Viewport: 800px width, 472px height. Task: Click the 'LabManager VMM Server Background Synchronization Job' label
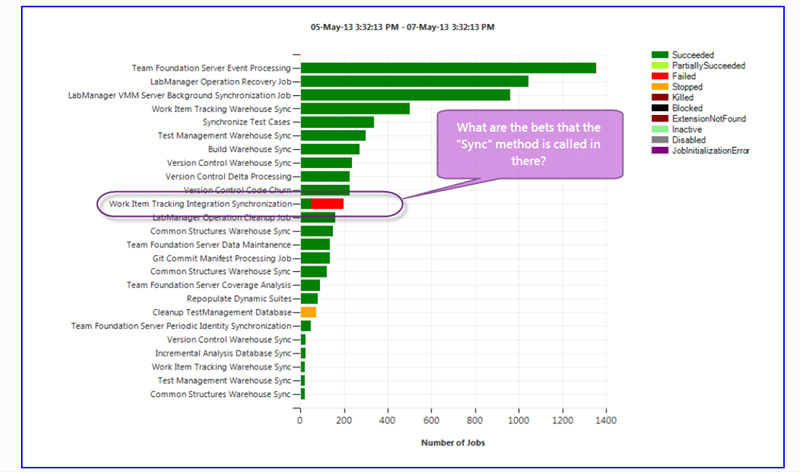180,95
